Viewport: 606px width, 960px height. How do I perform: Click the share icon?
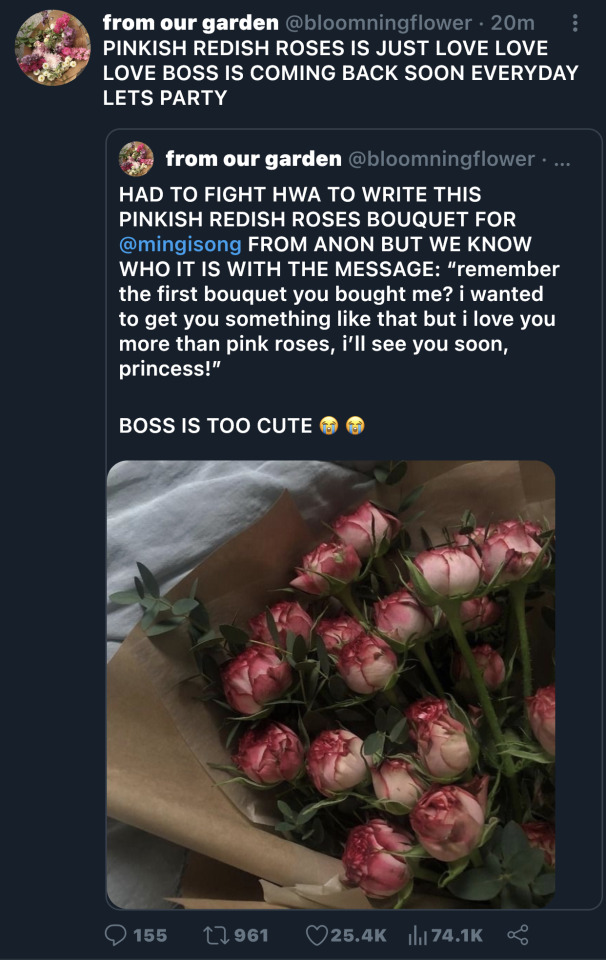pyautogui.click(x=517, y=935)
